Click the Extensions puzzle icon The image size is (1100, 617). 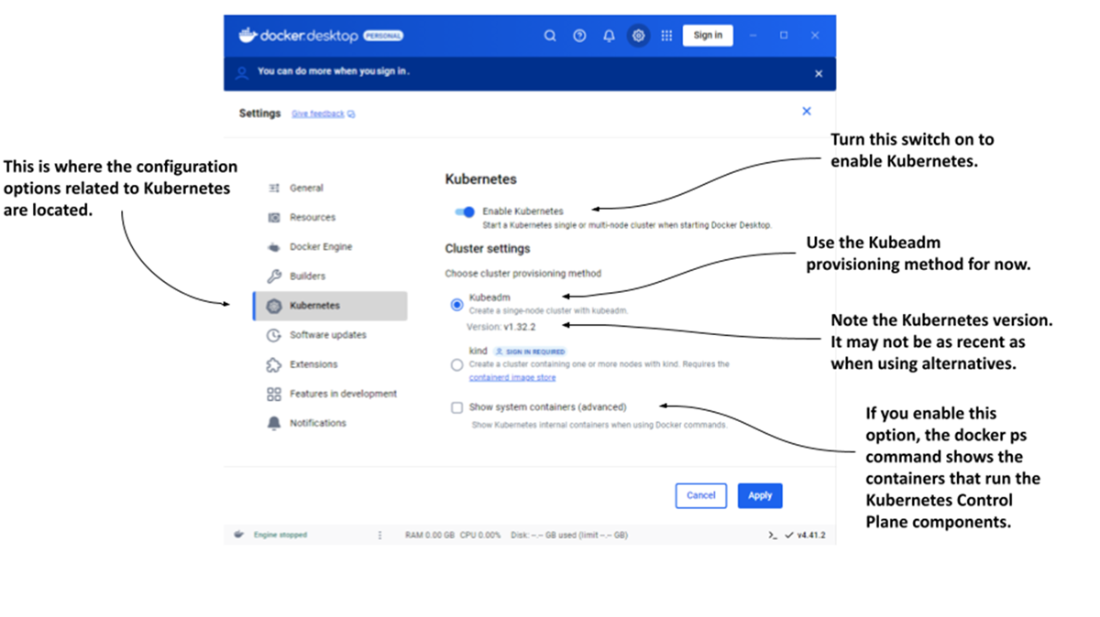[x=274, y=365]
